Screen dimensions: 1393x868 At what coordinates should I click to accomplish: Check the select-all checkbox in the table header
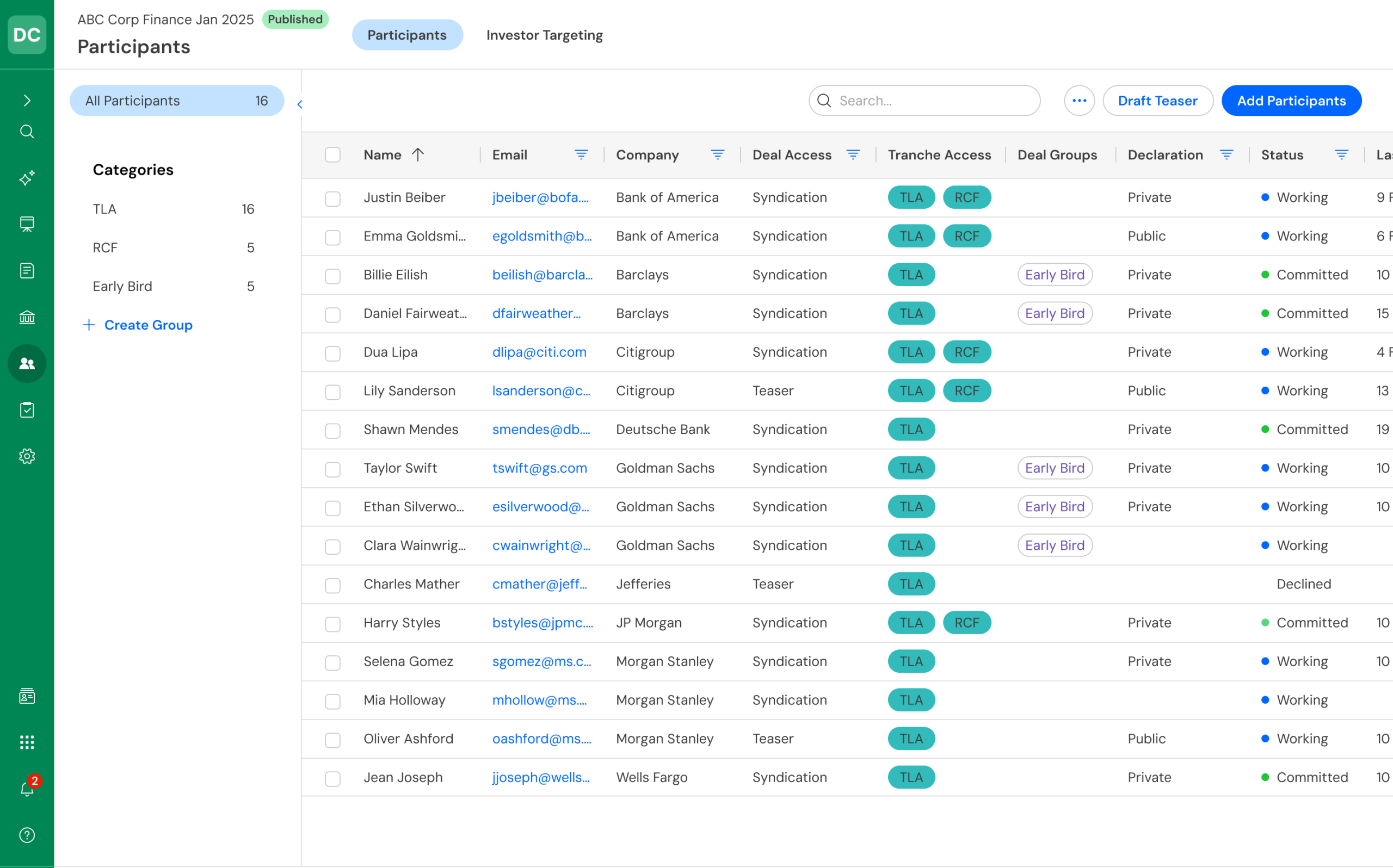[332, 155]
